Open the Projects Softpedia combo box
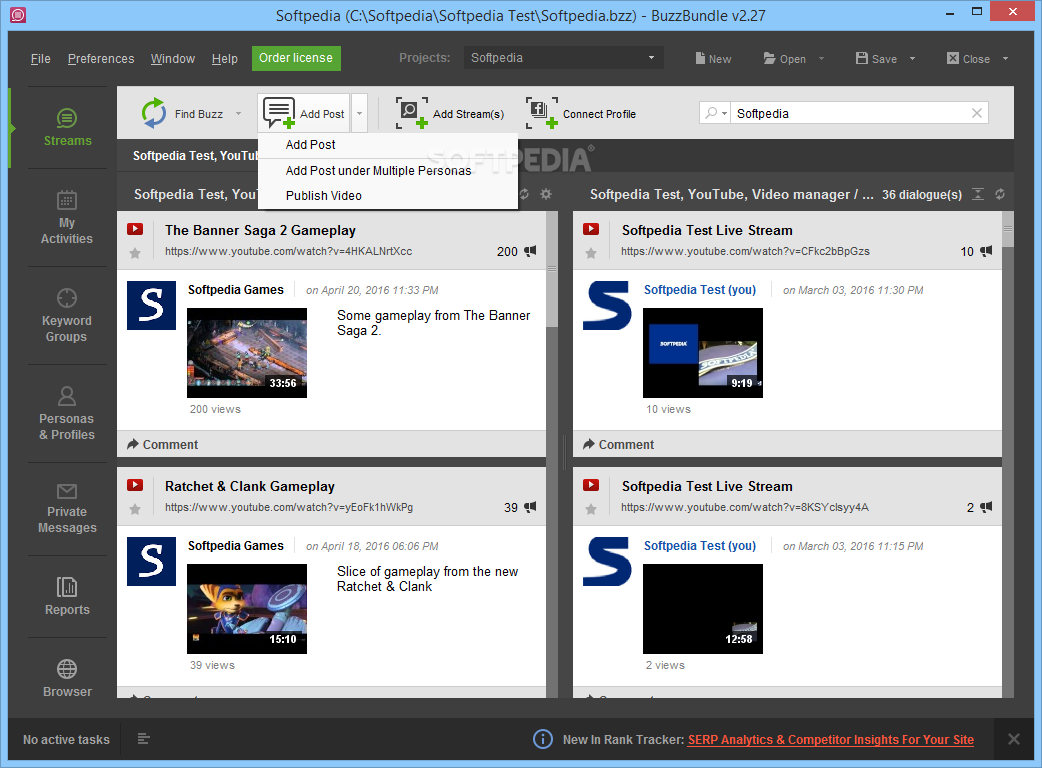 563,58
